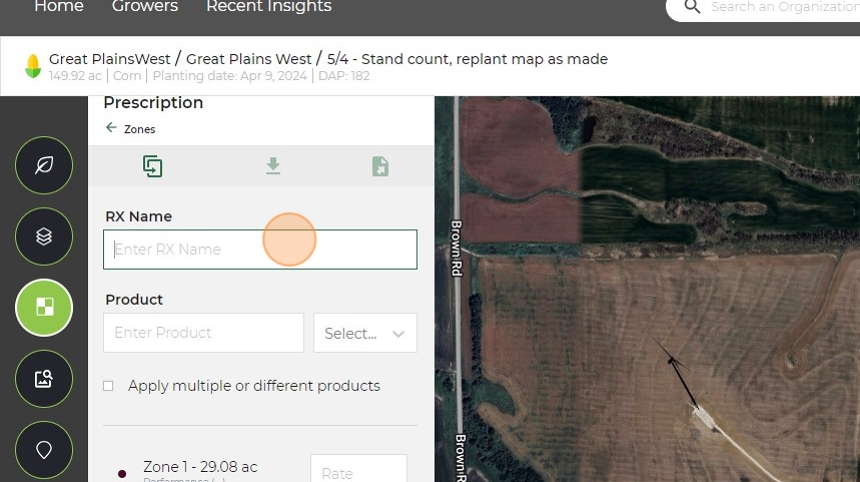Open the layers sidebar icon

(44, 236)
